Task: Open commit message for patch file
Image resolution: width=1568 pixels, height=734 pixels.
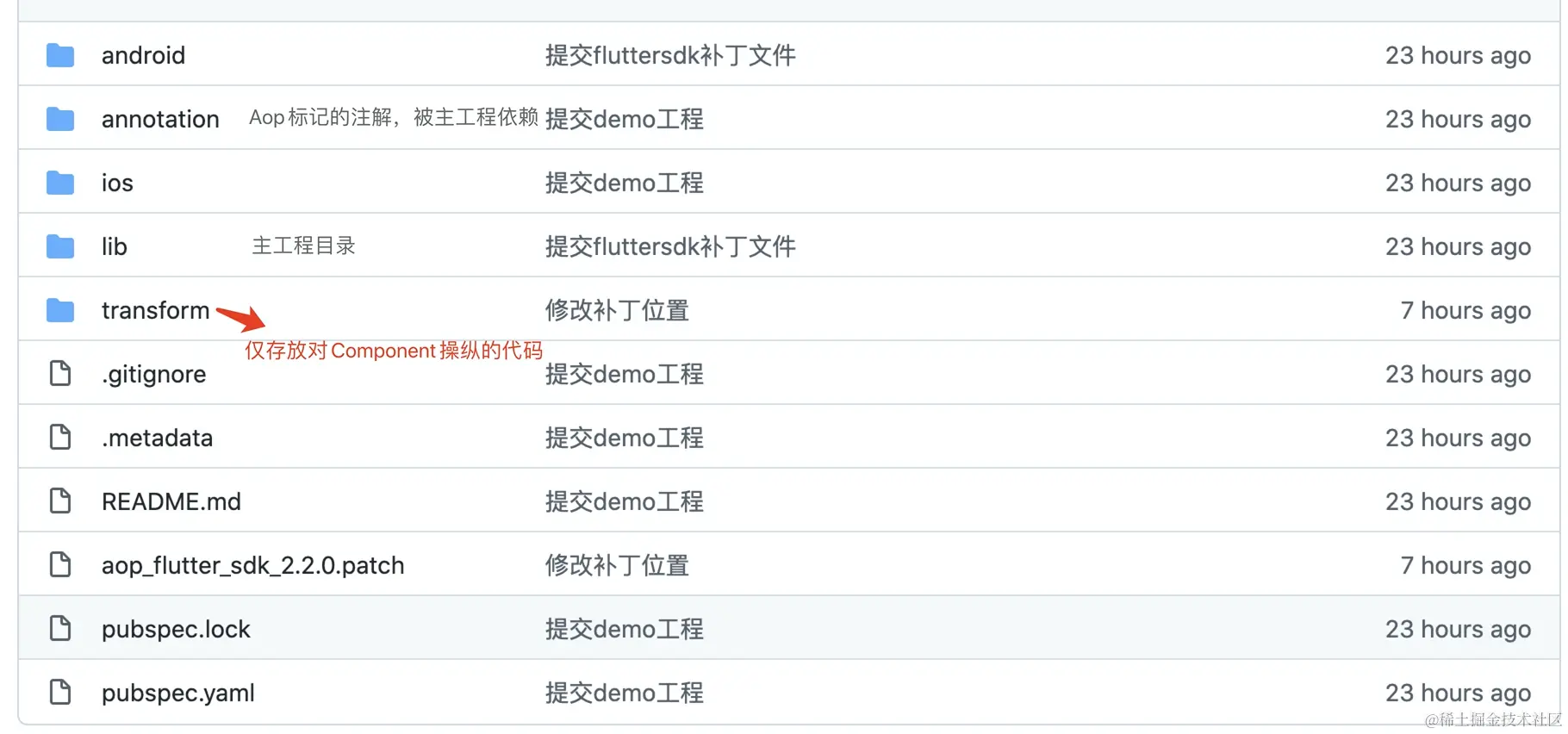Action: pyautogui.click(x=617, y=565)
